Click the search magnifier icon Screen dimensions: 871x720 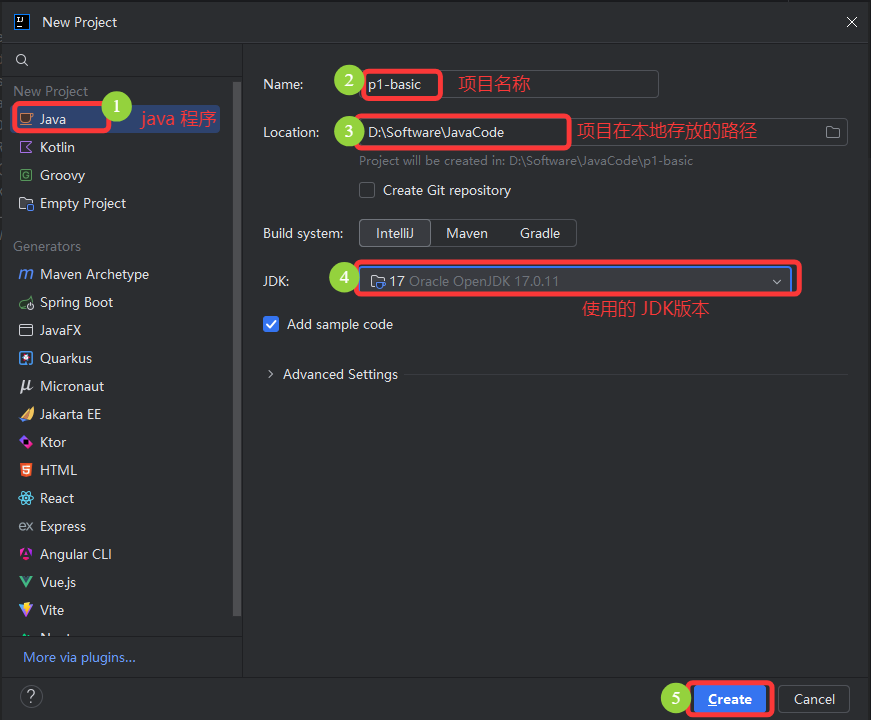tap(22, 60)
